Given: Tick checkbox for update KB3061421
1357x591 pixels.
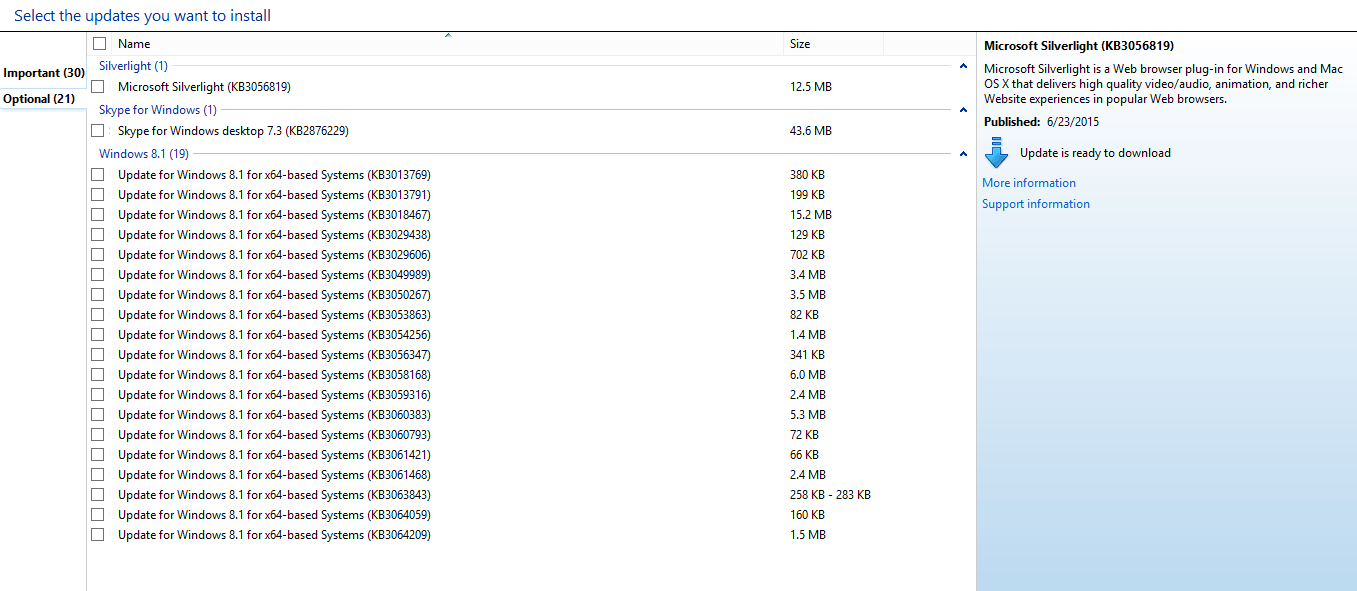Looking at the screenshot, I should coord(97,455).
